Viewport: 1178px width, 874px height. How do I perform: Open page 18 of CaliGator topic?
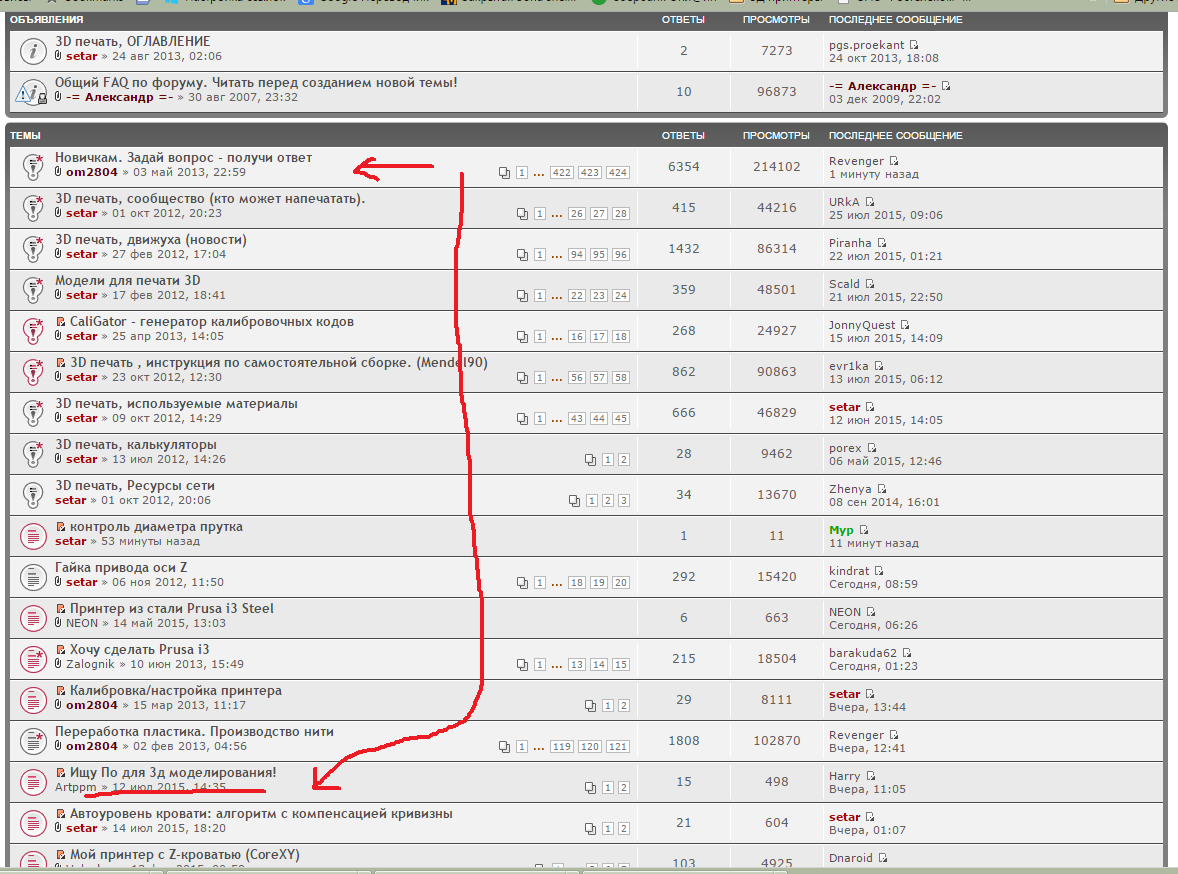pos(621,337)
